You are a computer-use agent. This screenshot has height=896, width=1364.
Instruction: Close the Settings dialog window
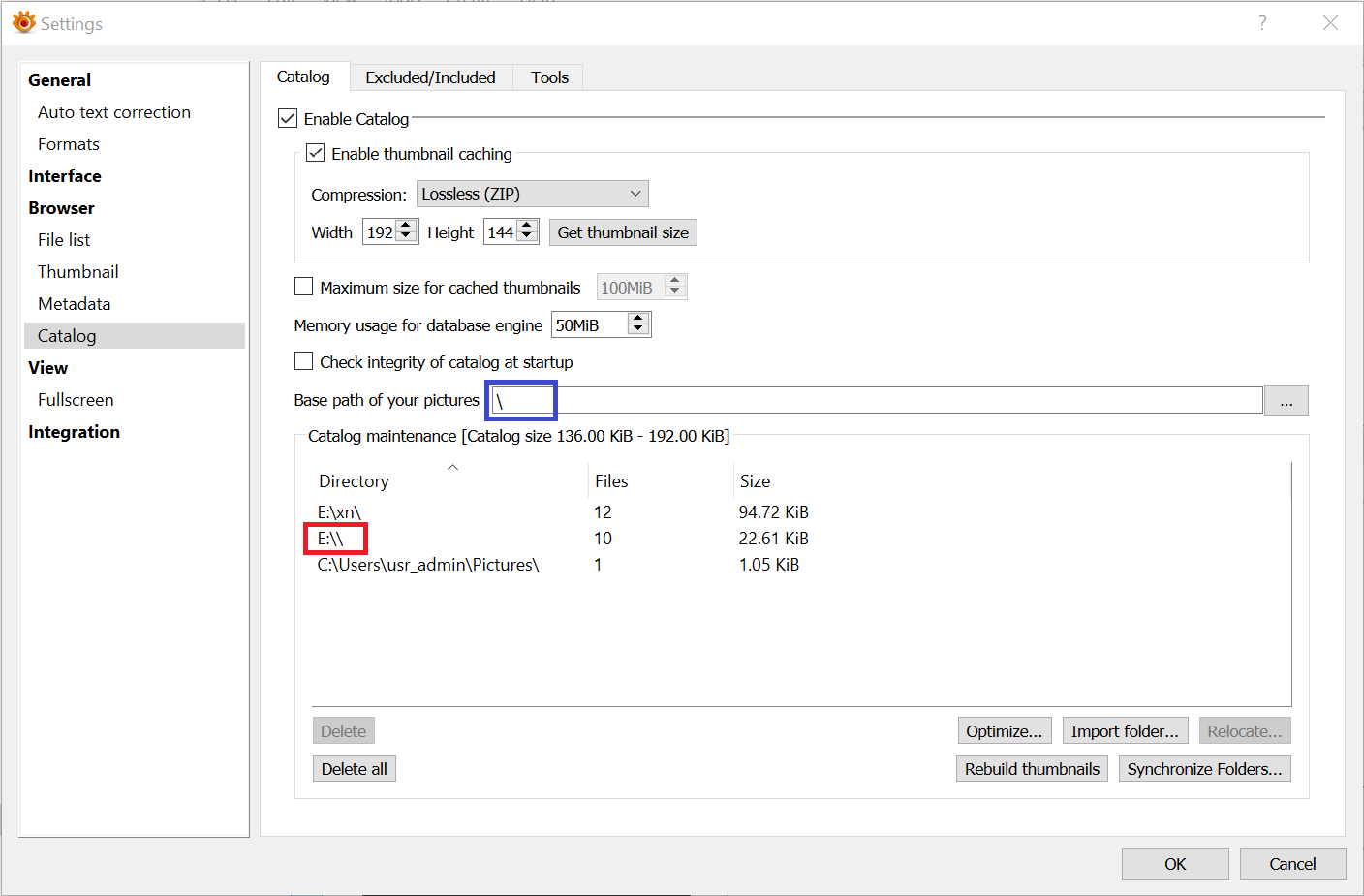(x=1330, y=23)
